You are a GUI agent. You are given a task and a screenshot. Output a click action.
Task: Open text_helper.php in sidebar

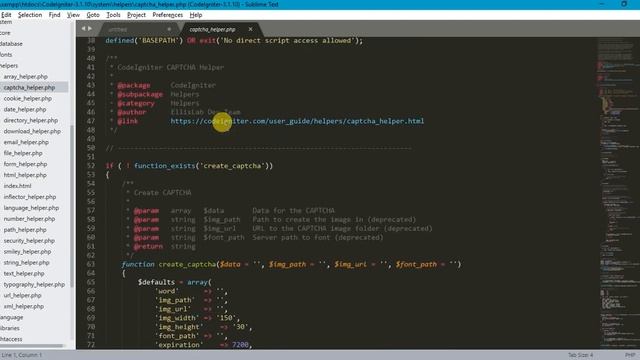pos(24,273)
